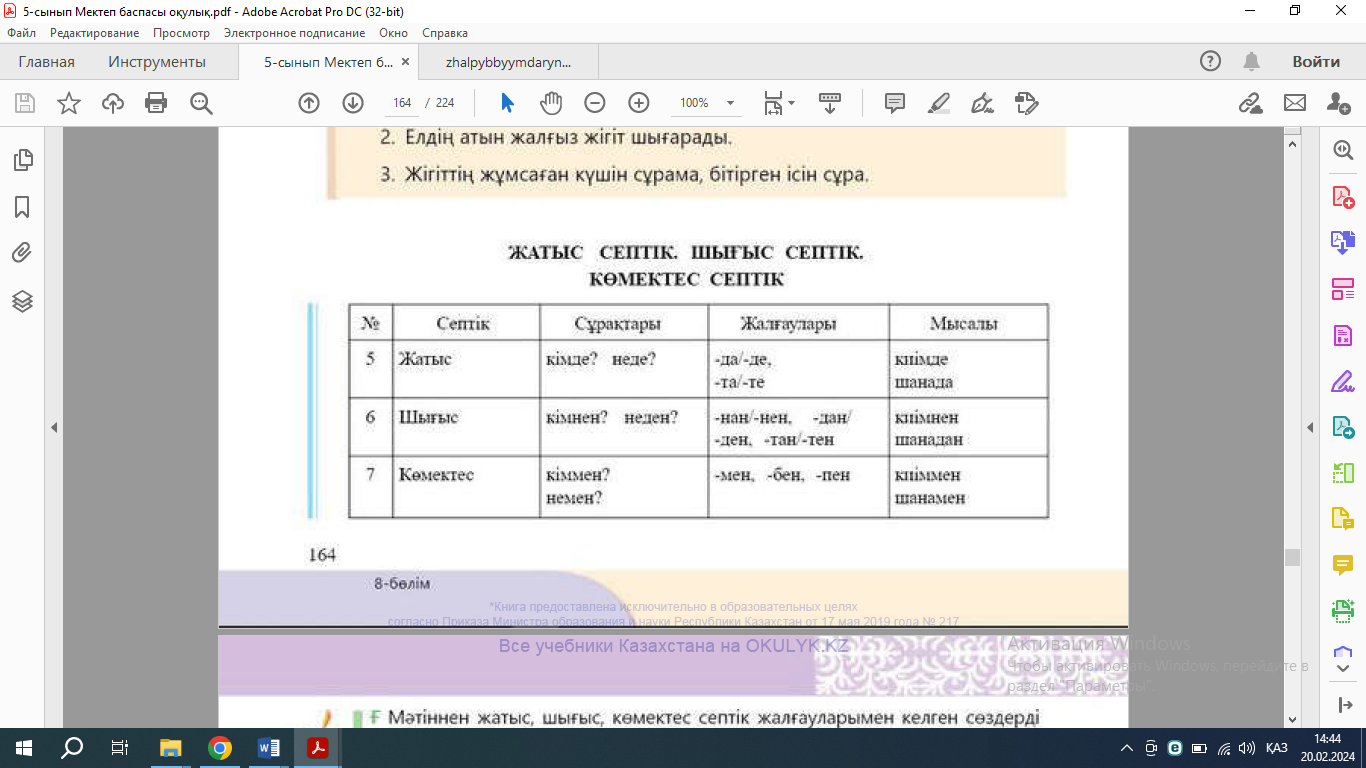The width and height of the screenshot is (1366, 768).
Task: Click the page number field showing 164
Action: (x=403, y=103)
